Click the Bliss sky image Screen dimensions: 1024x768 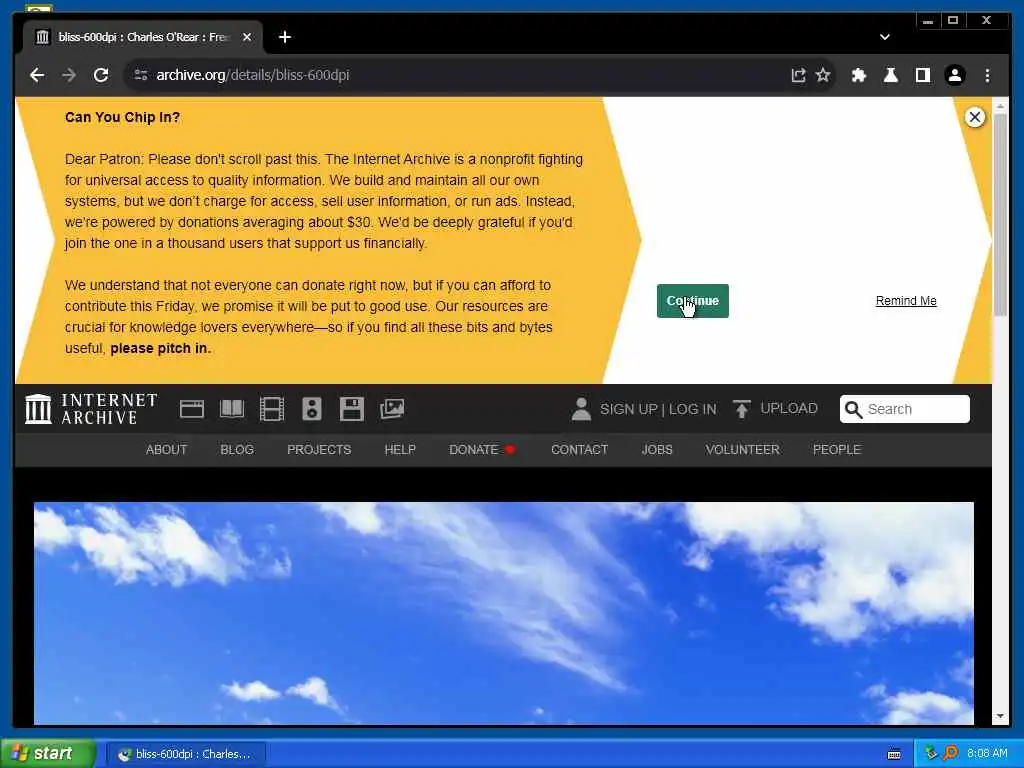pos(504,613)
